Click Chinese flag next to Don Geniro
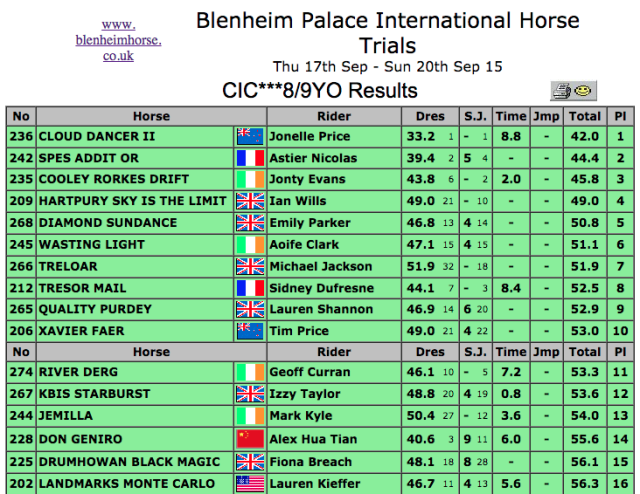This screenshot has height=494, width=640. 250,439
